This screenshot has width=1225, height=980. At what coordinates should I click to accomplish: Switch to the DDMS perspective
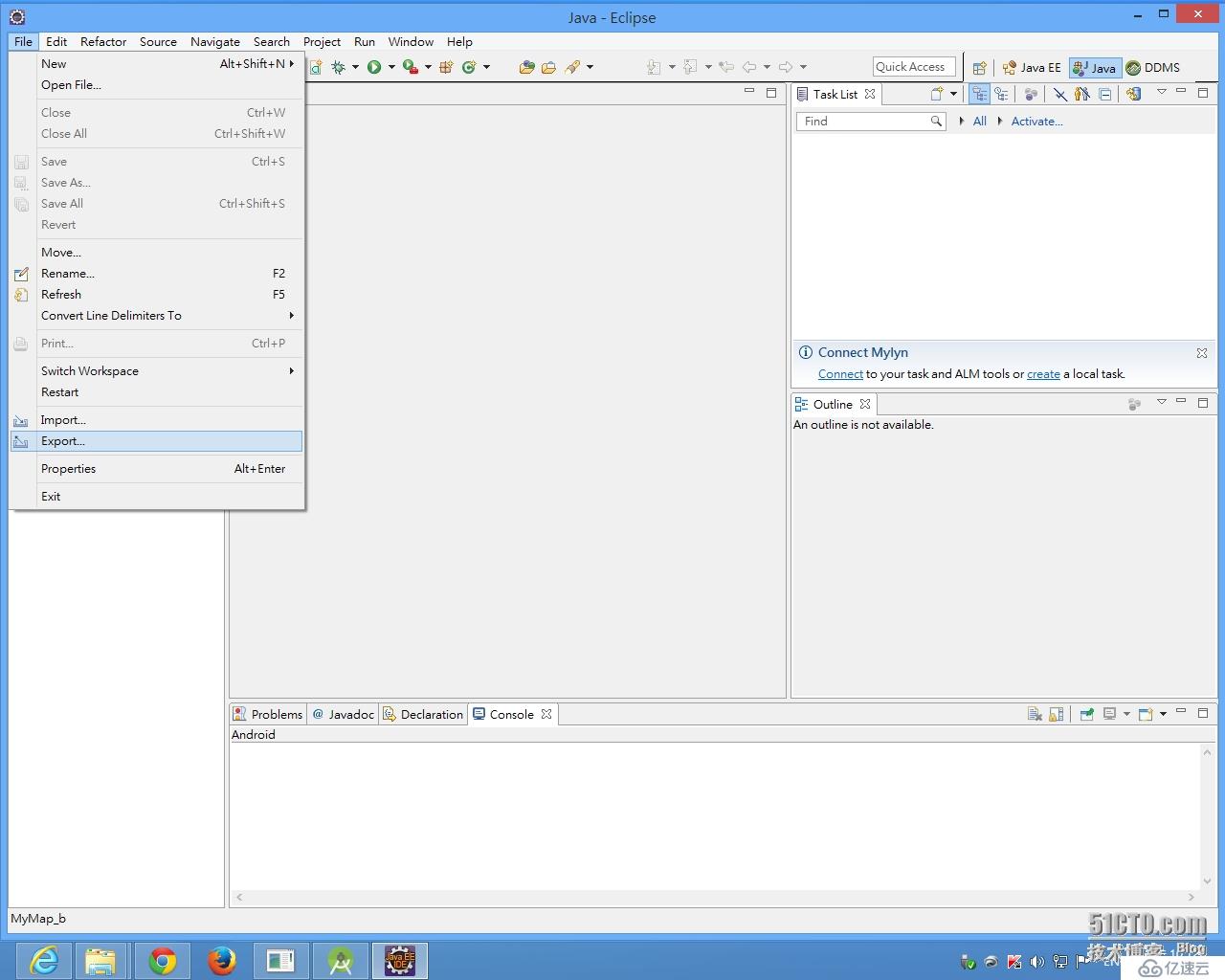click(x=1153, y=68)
